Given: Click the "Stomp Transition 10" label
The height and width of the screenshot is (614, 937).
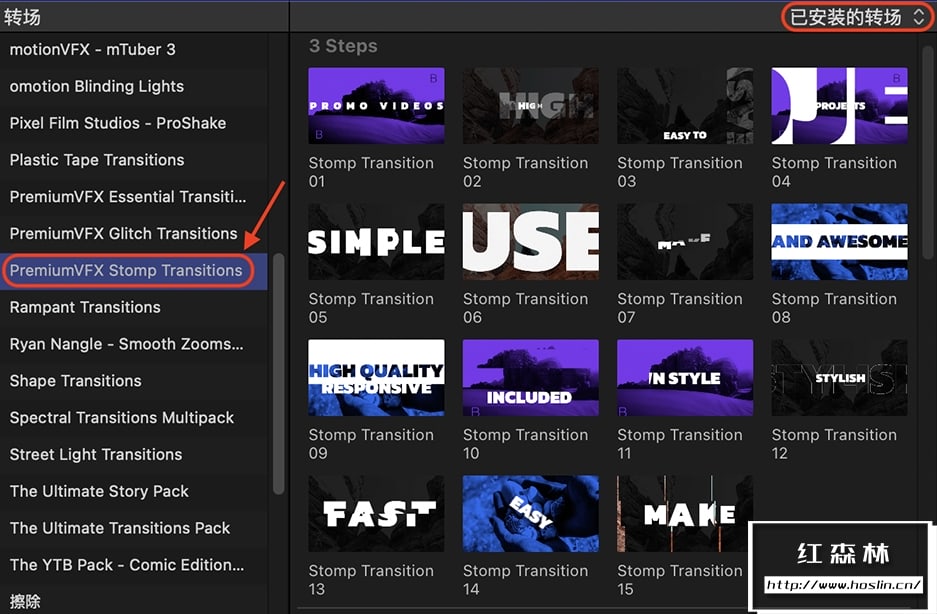Looking at the screenshot, I should click(x=525, y=444).
